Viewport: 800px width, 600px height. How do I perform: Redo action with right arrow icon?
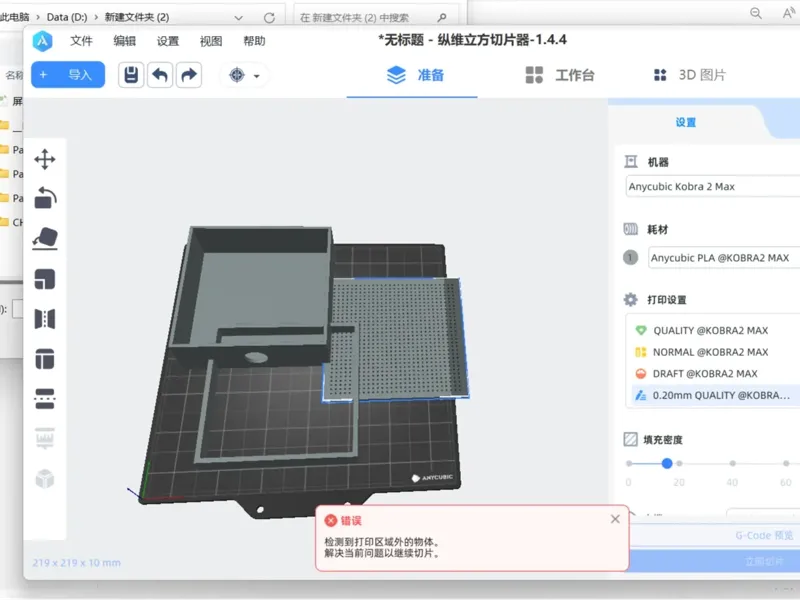click(x=189, y=75)
